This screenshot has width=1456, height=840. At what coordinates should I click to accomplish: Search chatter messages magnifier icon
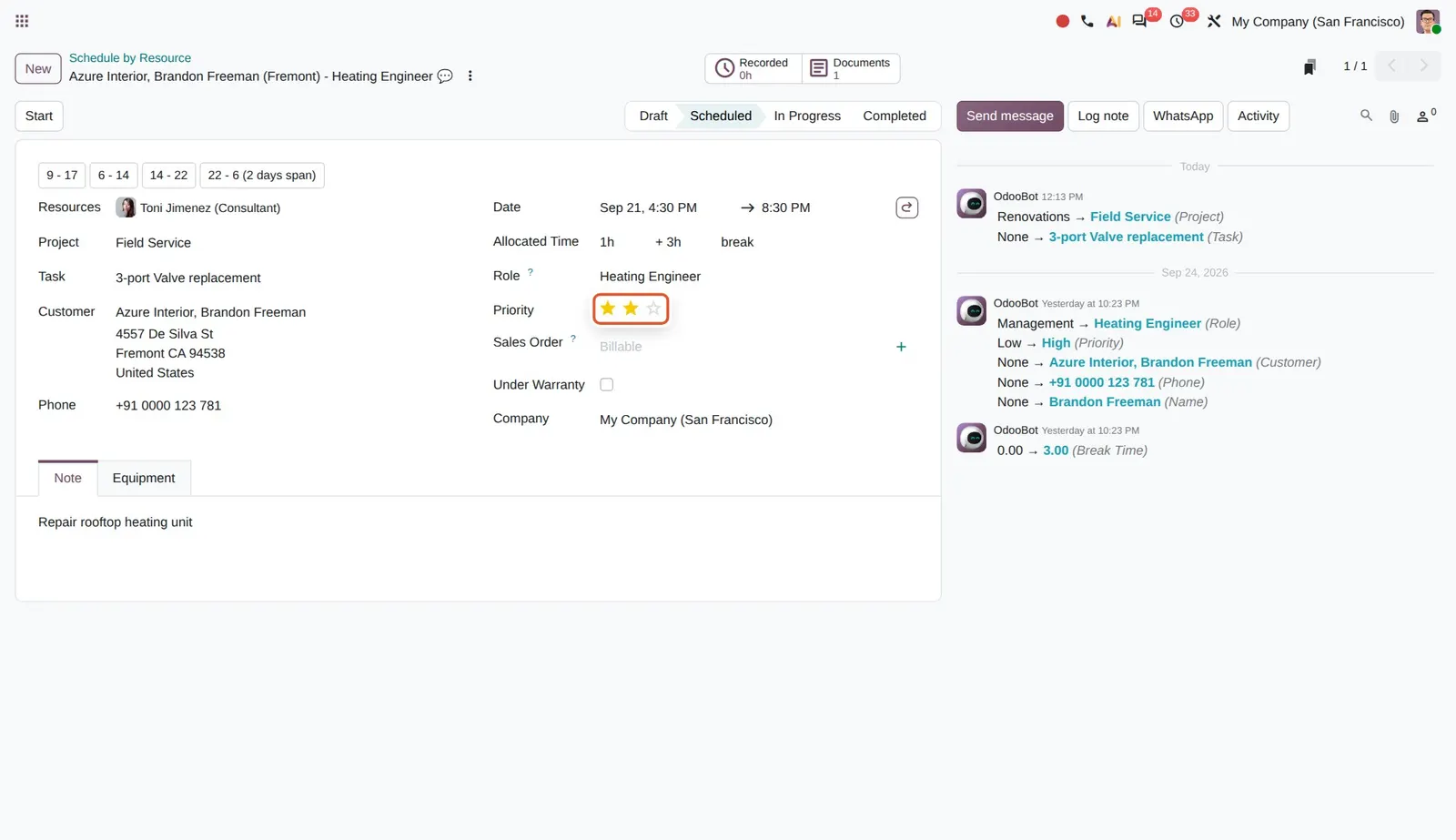pyautogui.click(x=1366, y=116)
